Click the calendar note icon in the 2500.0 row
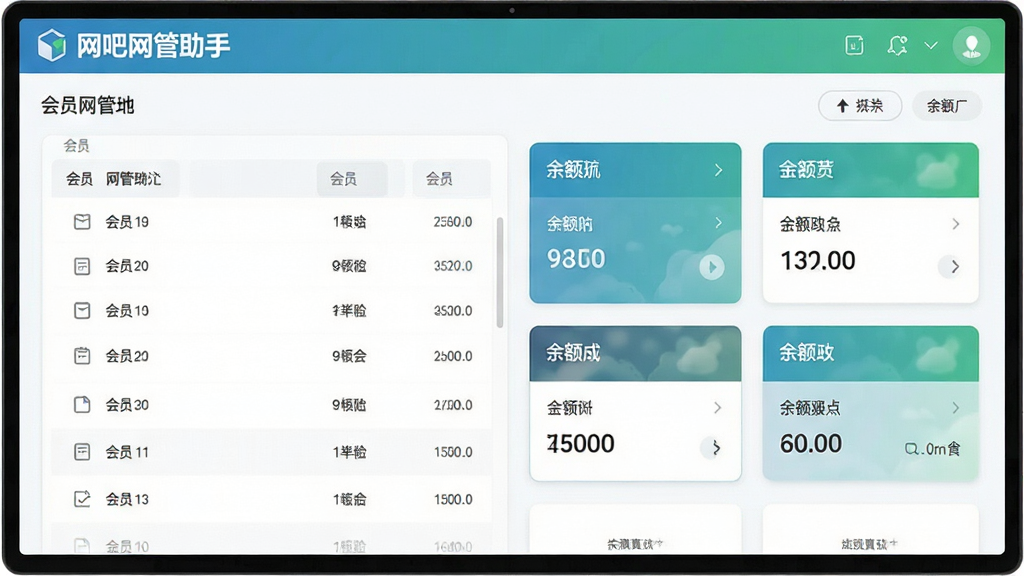Image resolution: width=1024 pixels, height=576 pixels. click(x=82, y=356)
